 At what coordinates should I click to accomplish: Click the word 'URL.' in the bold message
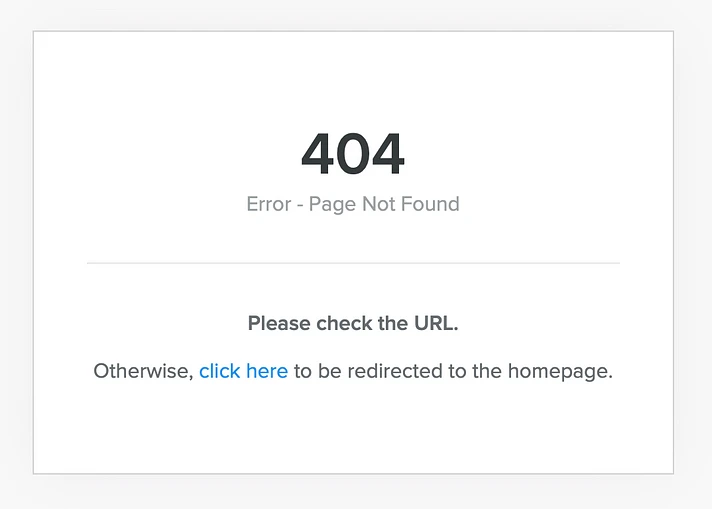pyautogui.click(x=436, y=323)
